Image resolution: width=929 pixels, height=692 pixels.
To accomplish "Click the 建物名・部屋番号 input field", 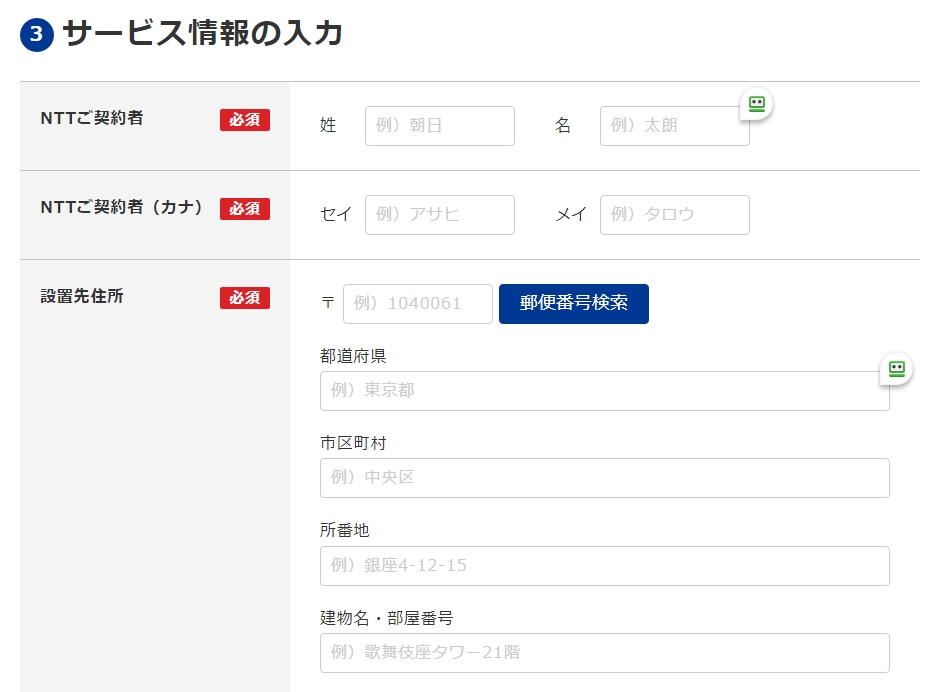I will 604,653.
